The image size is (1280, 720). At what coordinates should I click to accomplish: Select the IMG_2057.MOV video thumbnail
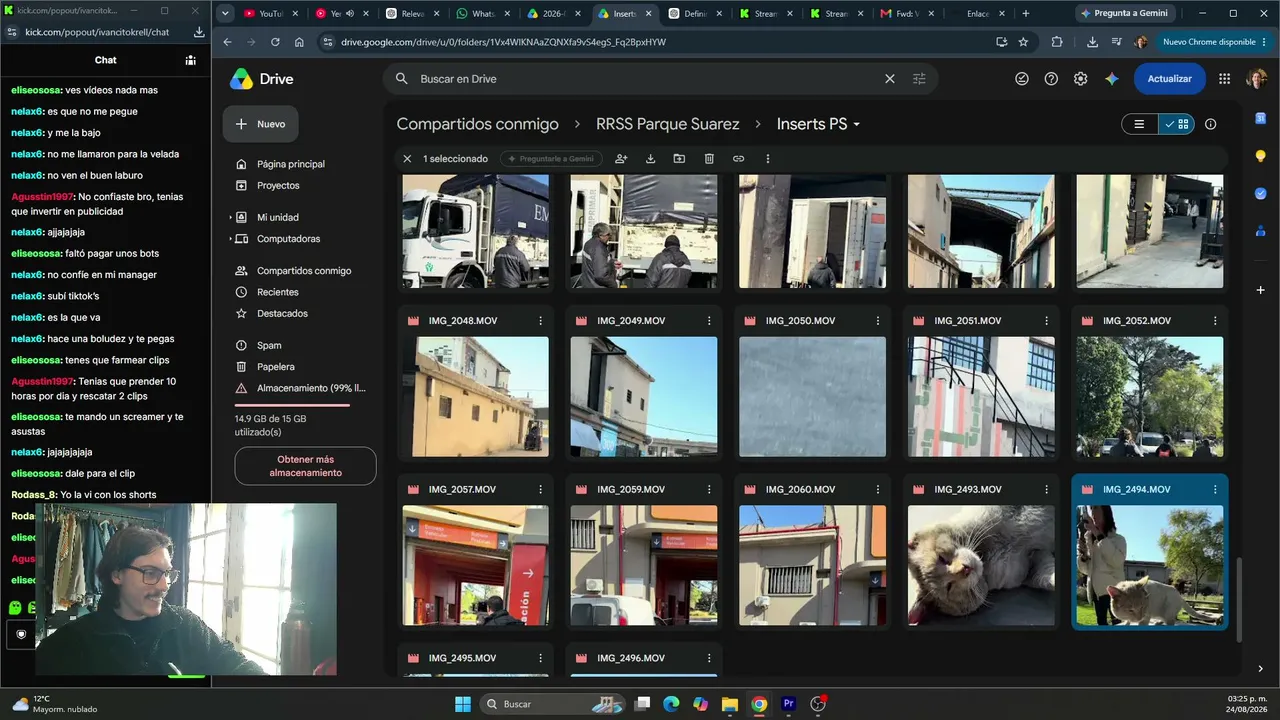click(476, 566)
